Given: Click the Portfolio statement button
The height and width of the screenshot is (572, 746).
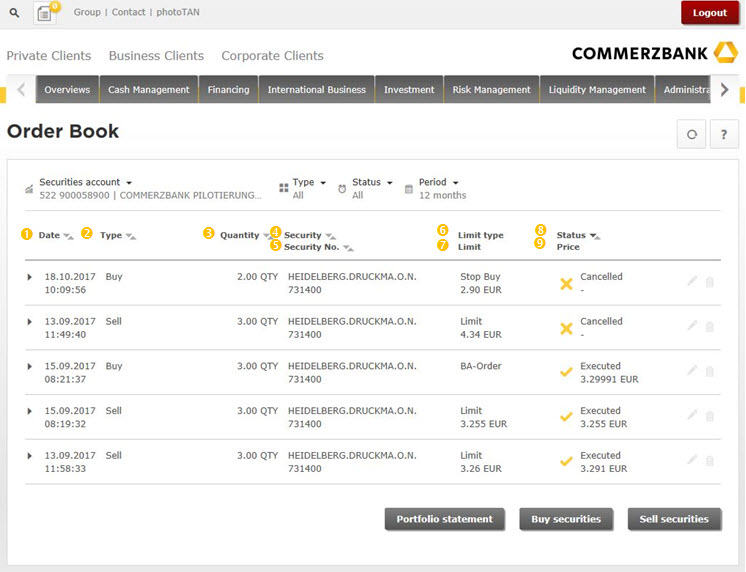Looking at the screenshot, I should (444, 519).
